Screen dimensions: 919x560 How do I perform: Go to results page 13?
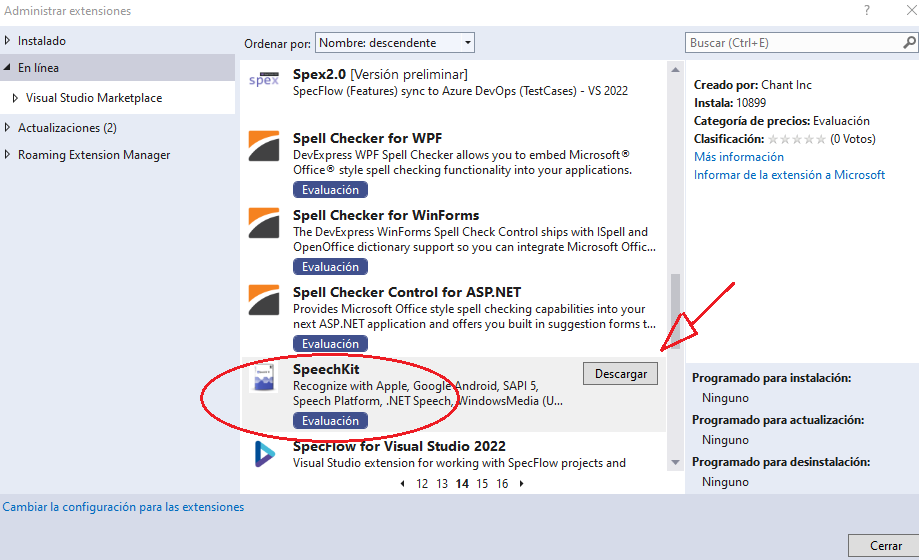[x=442, y=484]
